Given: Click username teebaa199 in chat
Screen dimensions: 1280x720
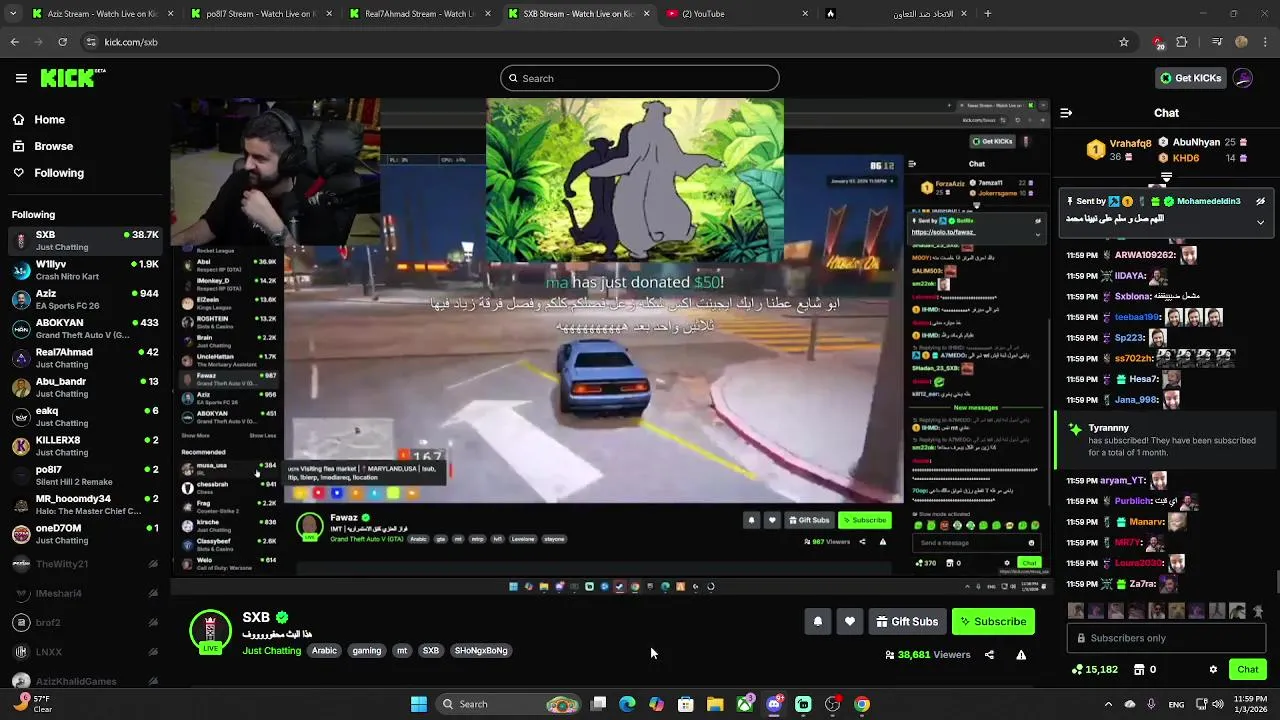Looking at the screenshot, I should pos(1137,317).
